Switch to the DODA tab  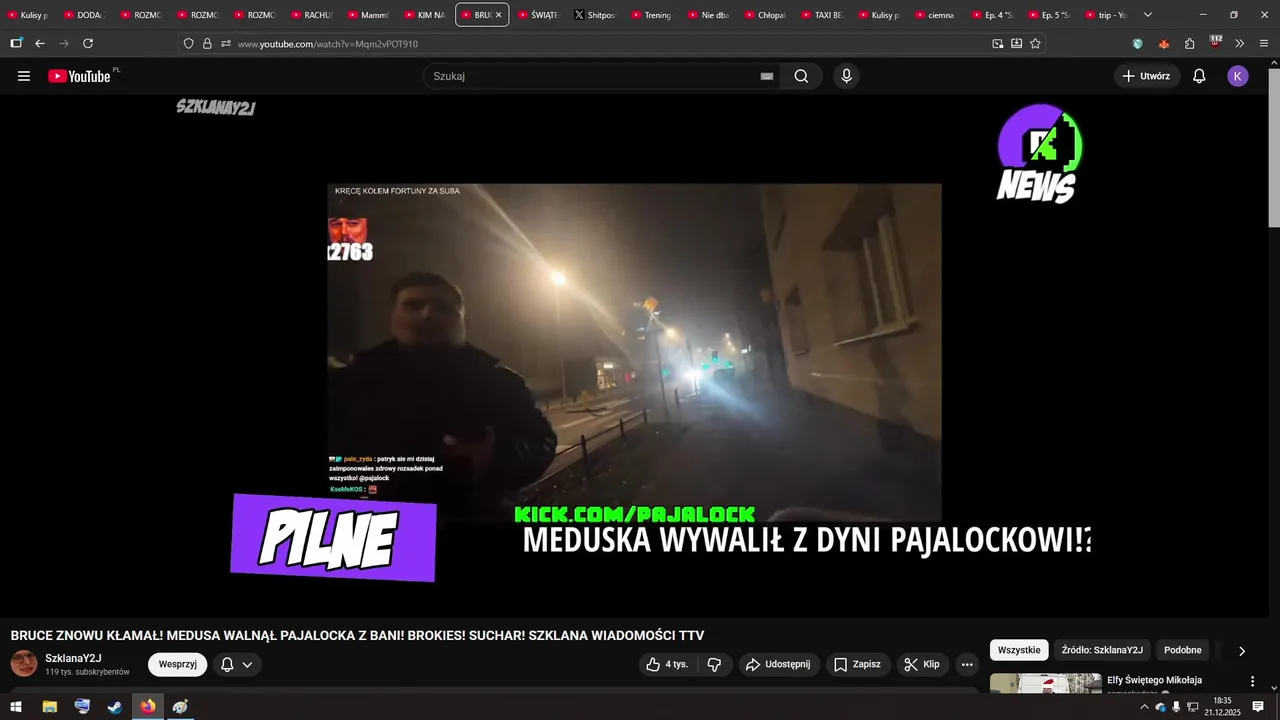[82, 15]
